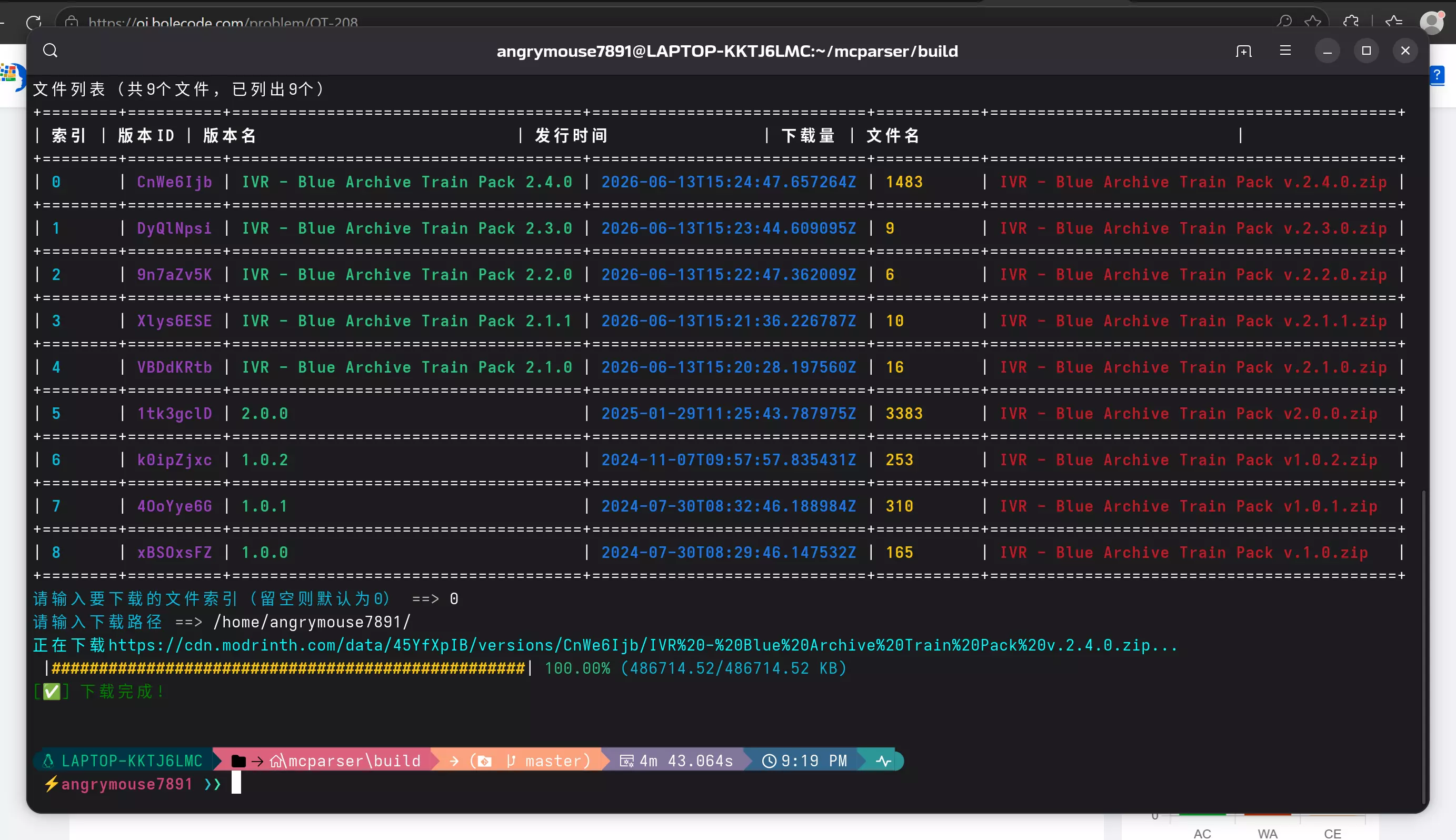
Task: Click WA label in browser chart
Action: coord(1268,834)
